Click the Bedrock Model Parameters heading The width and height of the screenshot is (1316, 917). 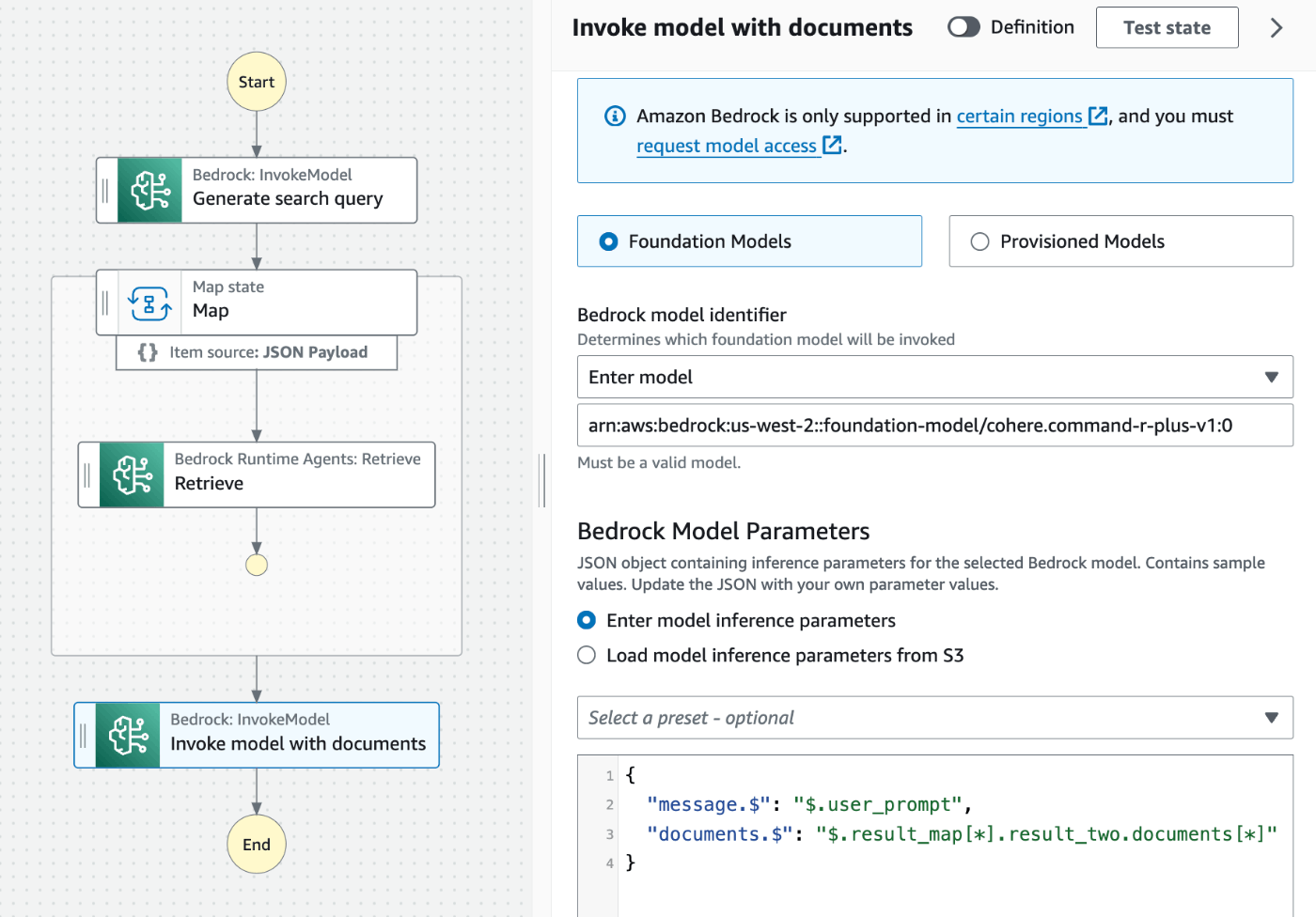pyautogui.click(x=723, y=531)
